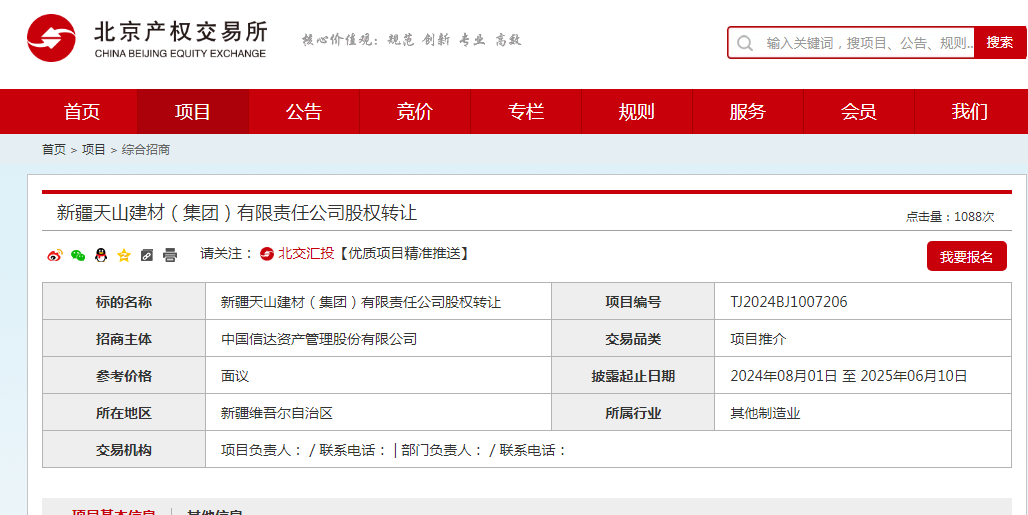Image resolution: width=1028 pixels, height=515 pixels.
Task: Click the red 搜索 button
Action: point(1000,43)
